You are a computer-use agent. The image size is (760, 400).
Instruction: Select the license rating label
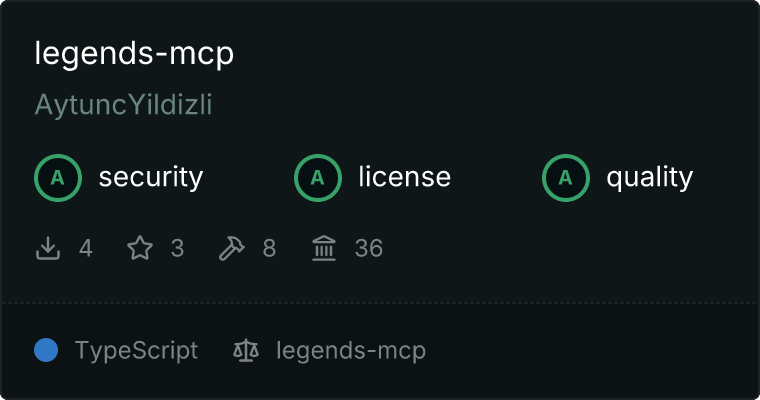pyautogui.click(x=405, y=177)
